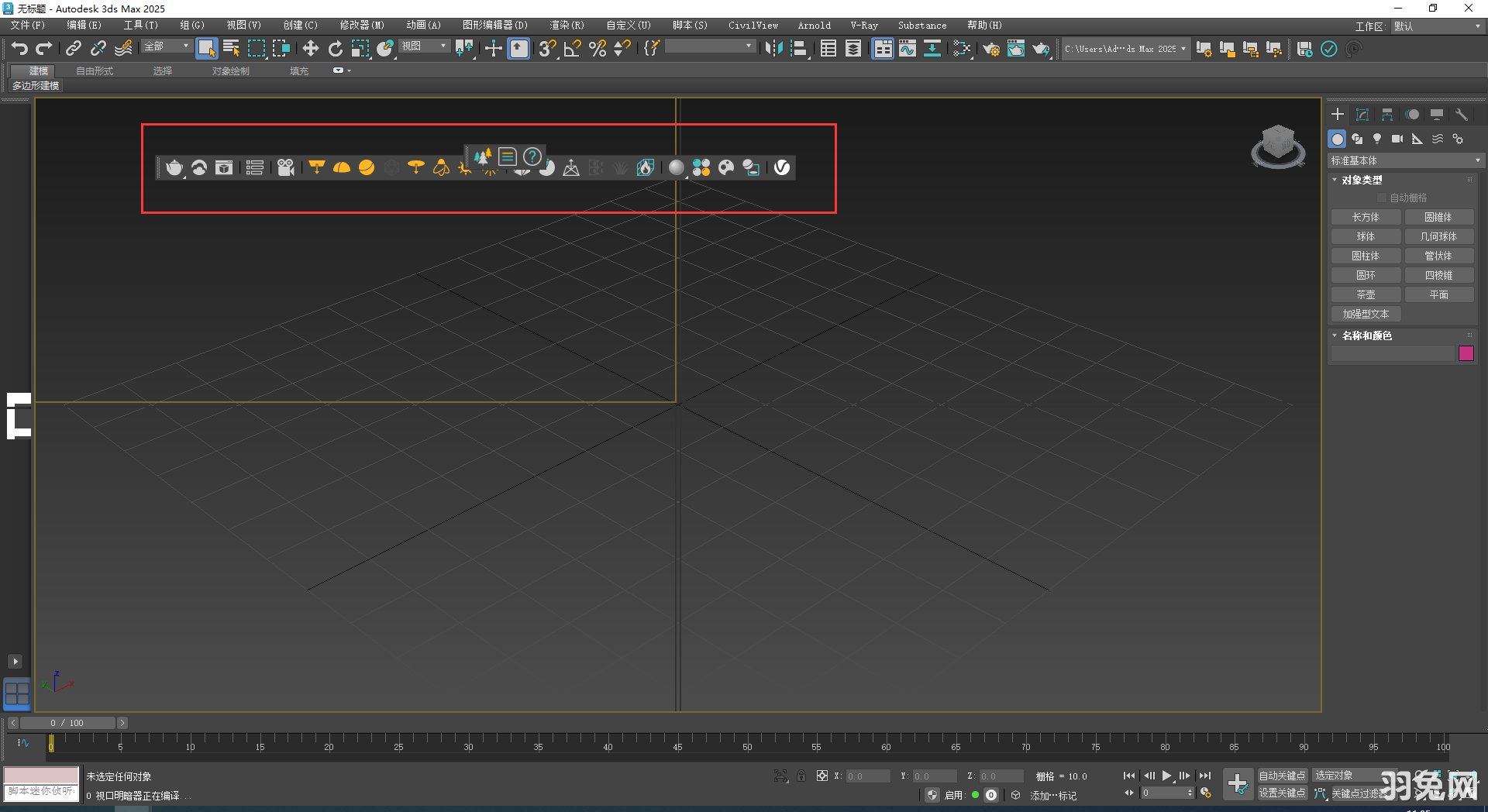
Task: Enable the 自动栅格 checkbox
Action: (x=1382, y=197)
